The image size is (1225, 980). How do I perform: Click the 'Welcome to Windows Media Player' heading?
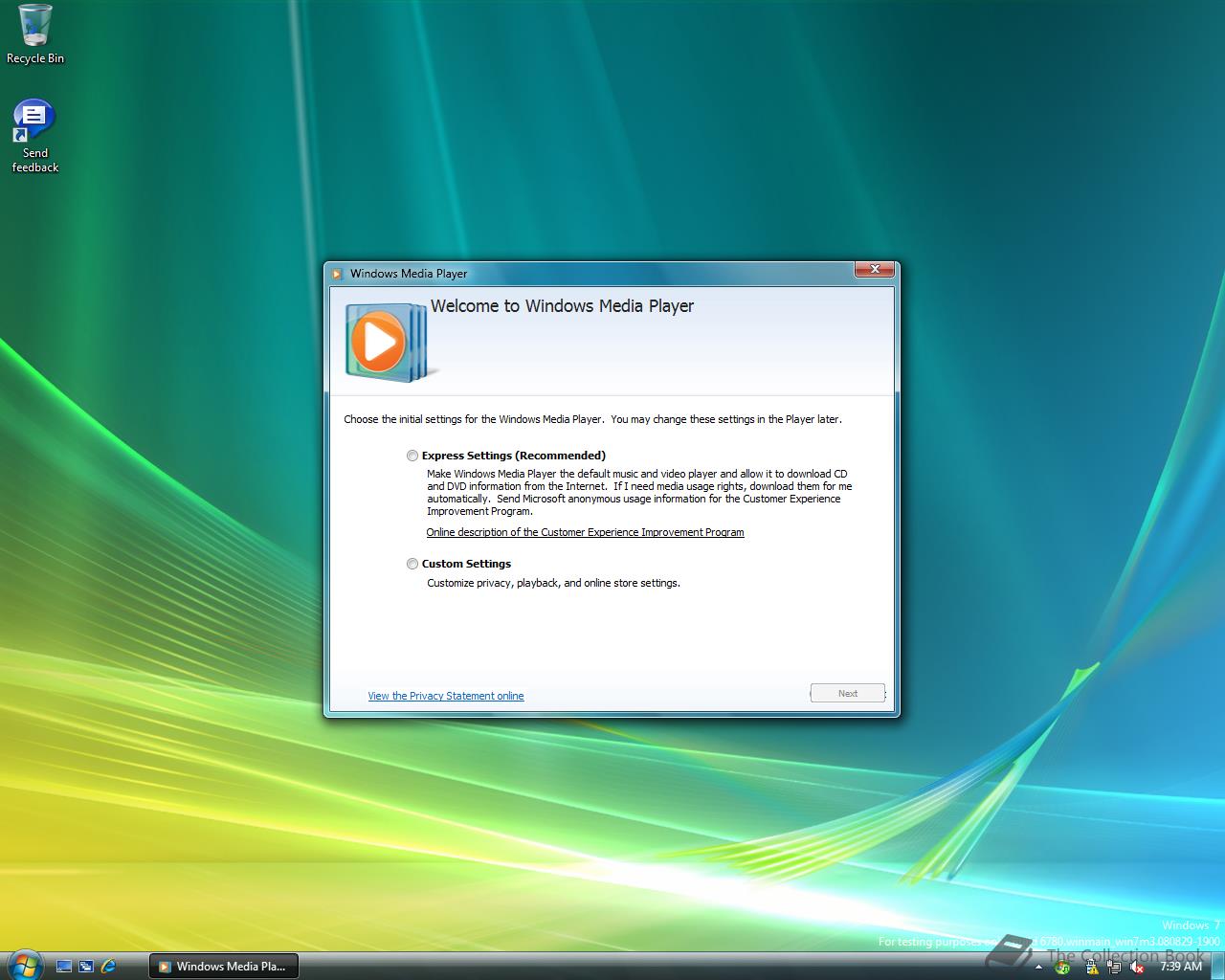tap(562, 306)
